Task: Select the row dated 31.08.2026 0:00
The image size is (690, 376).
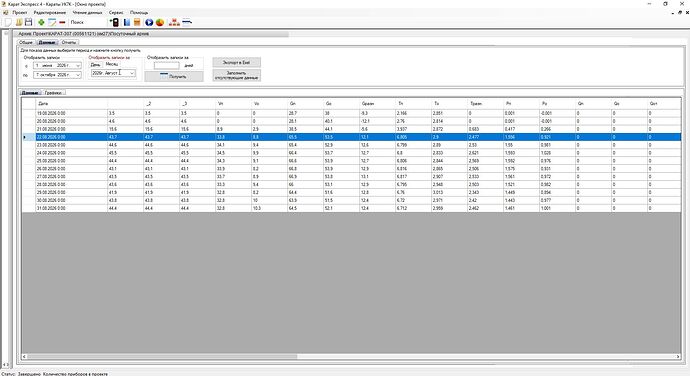Action: click(351, 208)
